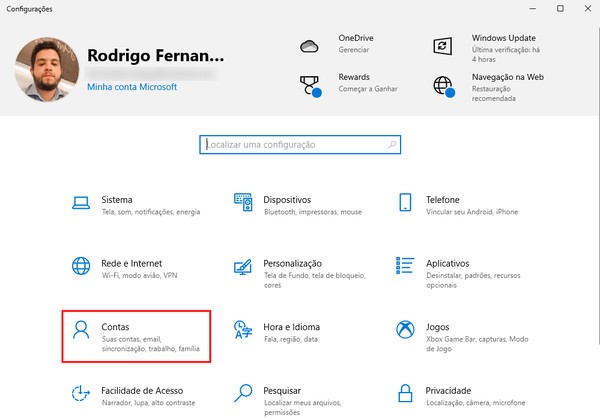
Task: Click the user profile picture
Action: point(47,69)
